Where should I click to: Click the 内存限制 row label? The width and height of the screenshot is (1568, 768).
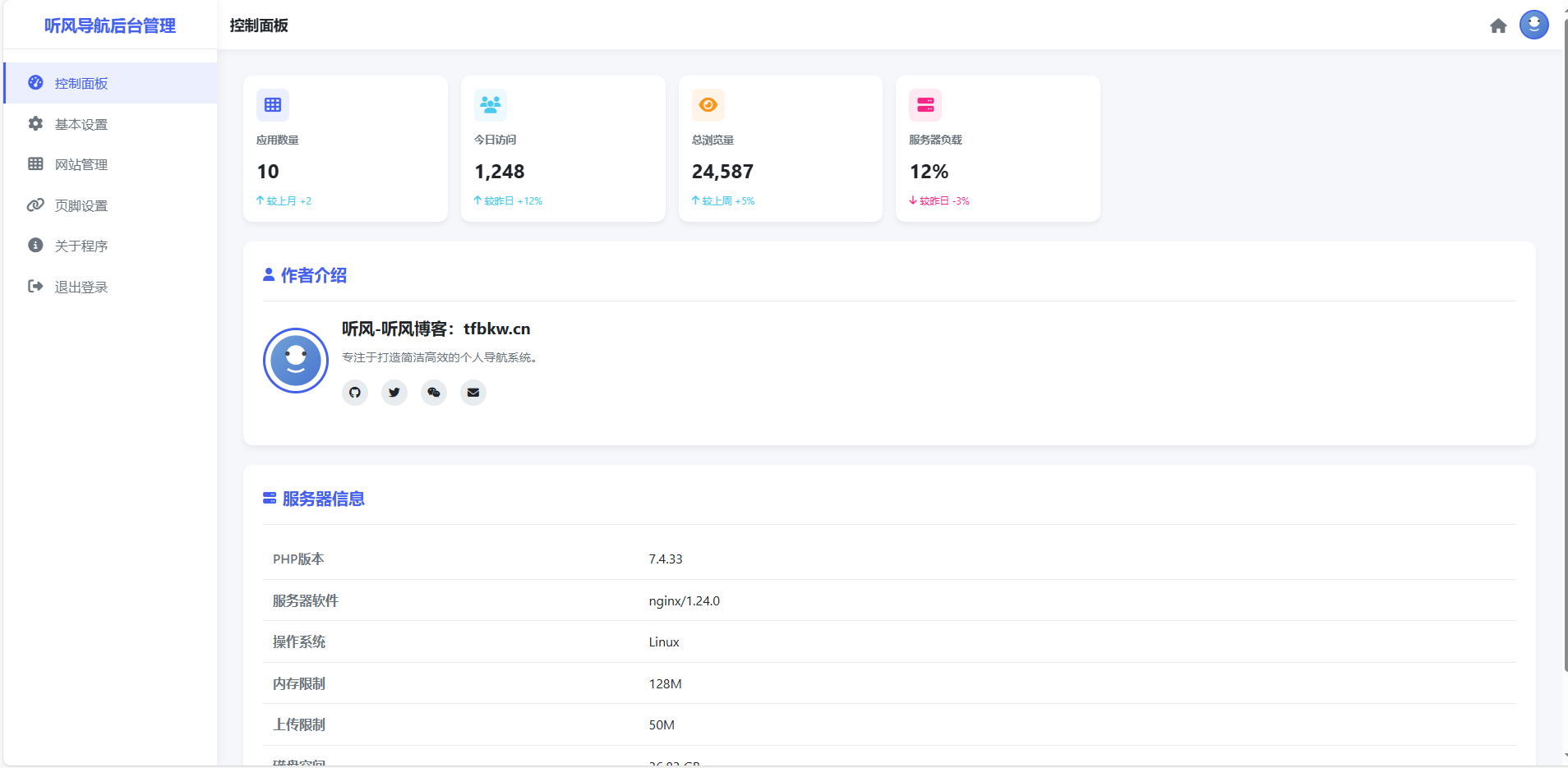click(x=299, y=683)
